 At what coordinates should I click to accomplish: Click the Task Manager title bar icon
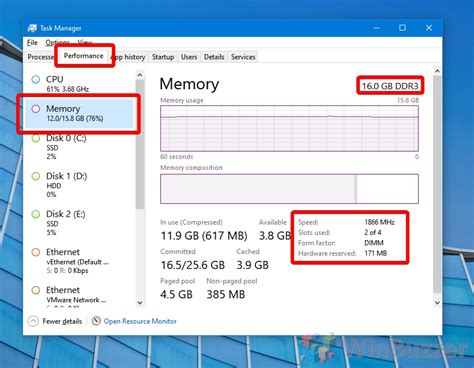point(32,28)
